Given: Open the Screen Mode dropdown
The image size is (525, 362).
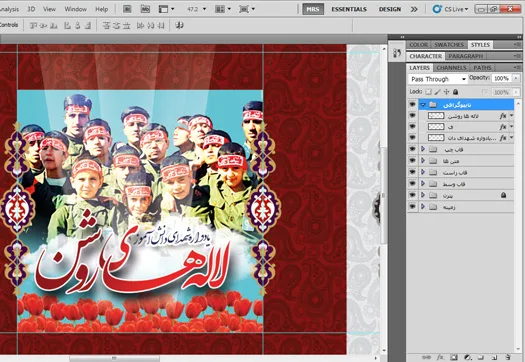Looking at the screenshot, I should (247, 9).
